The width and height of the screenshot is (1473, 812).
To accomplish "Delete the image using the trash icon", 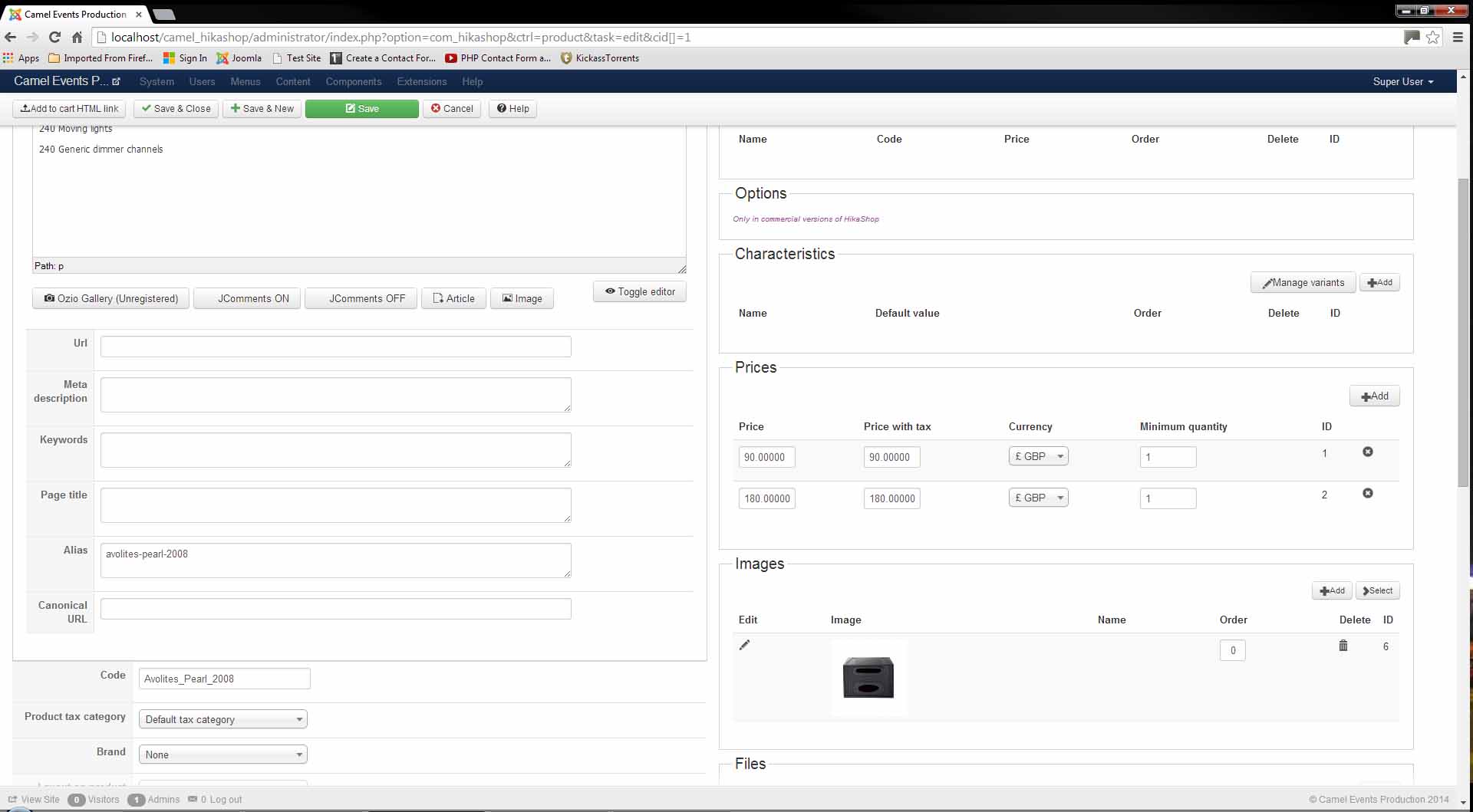I will (x=1343, y=646).
